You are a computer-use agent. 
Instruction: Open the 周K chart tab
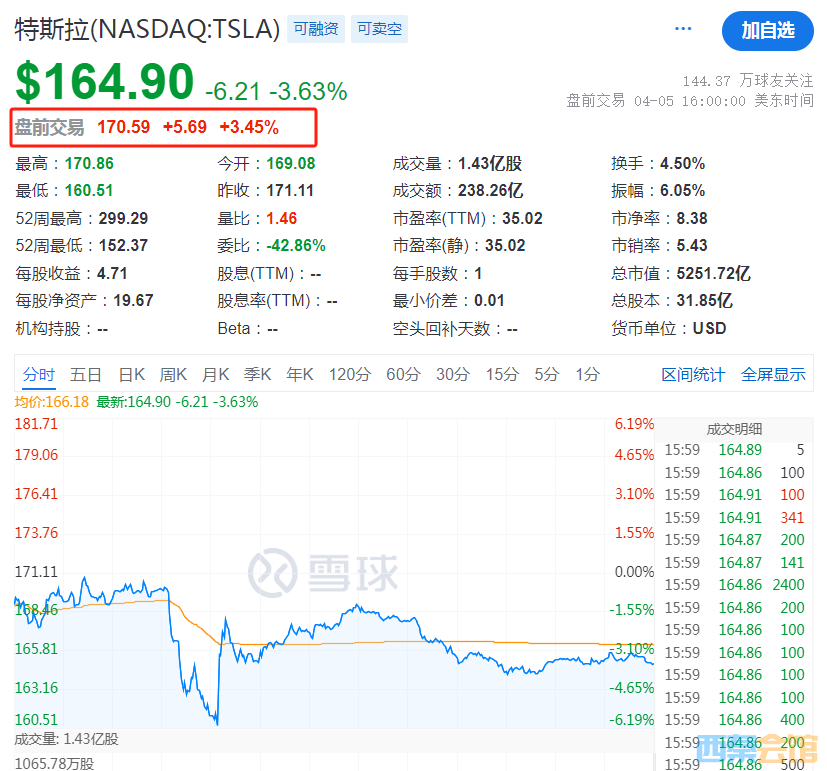click(174, 375)
